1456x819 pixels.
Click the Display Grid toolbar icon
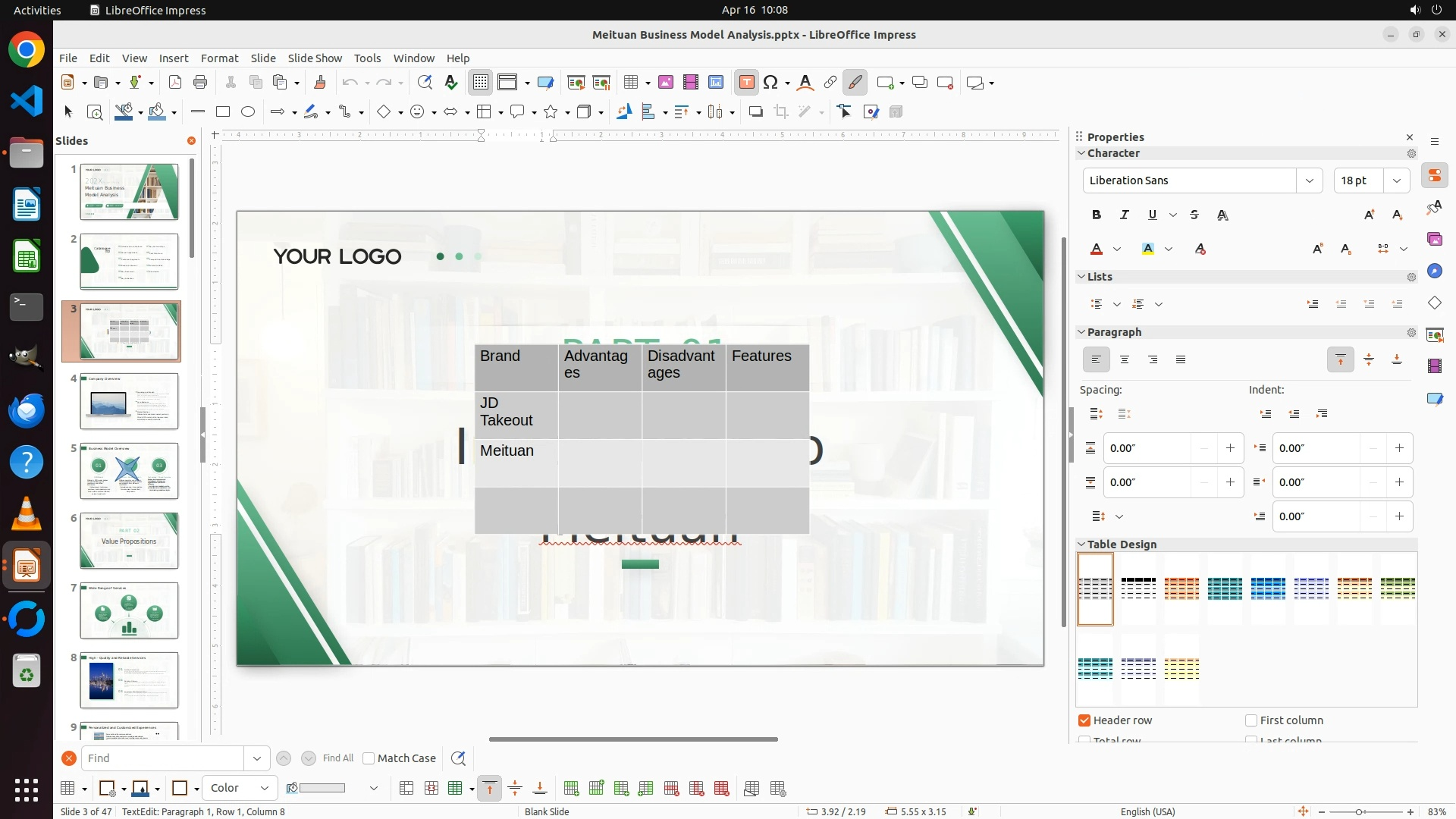pyautogui.click(x=481, y=83)
